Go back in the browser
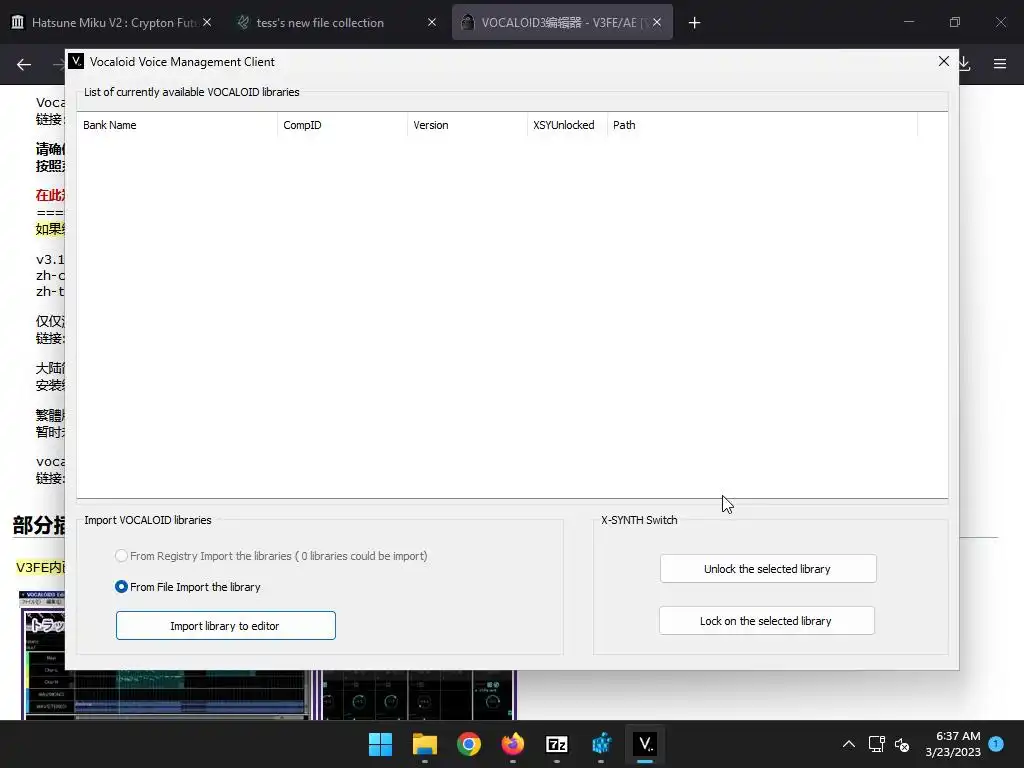Screen dimensions: 1024x768 coord(24,64)
